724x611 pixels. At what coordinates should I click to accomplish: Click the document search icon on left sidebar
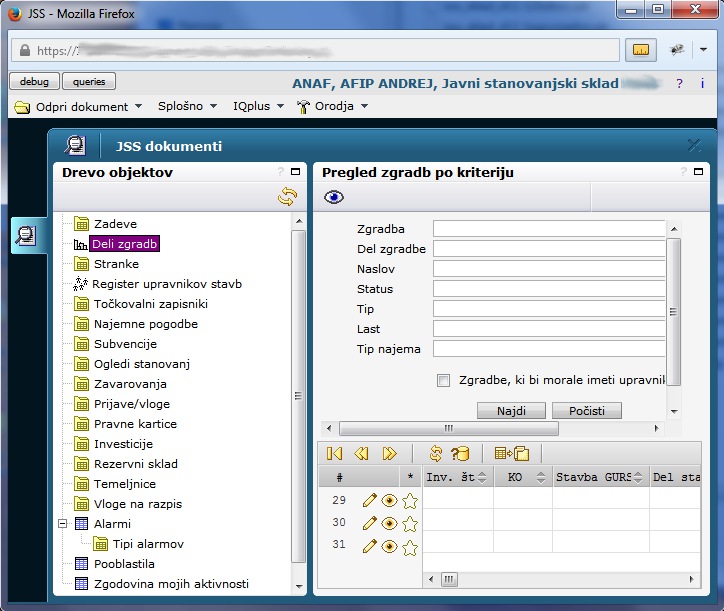[x=28, y=236]
